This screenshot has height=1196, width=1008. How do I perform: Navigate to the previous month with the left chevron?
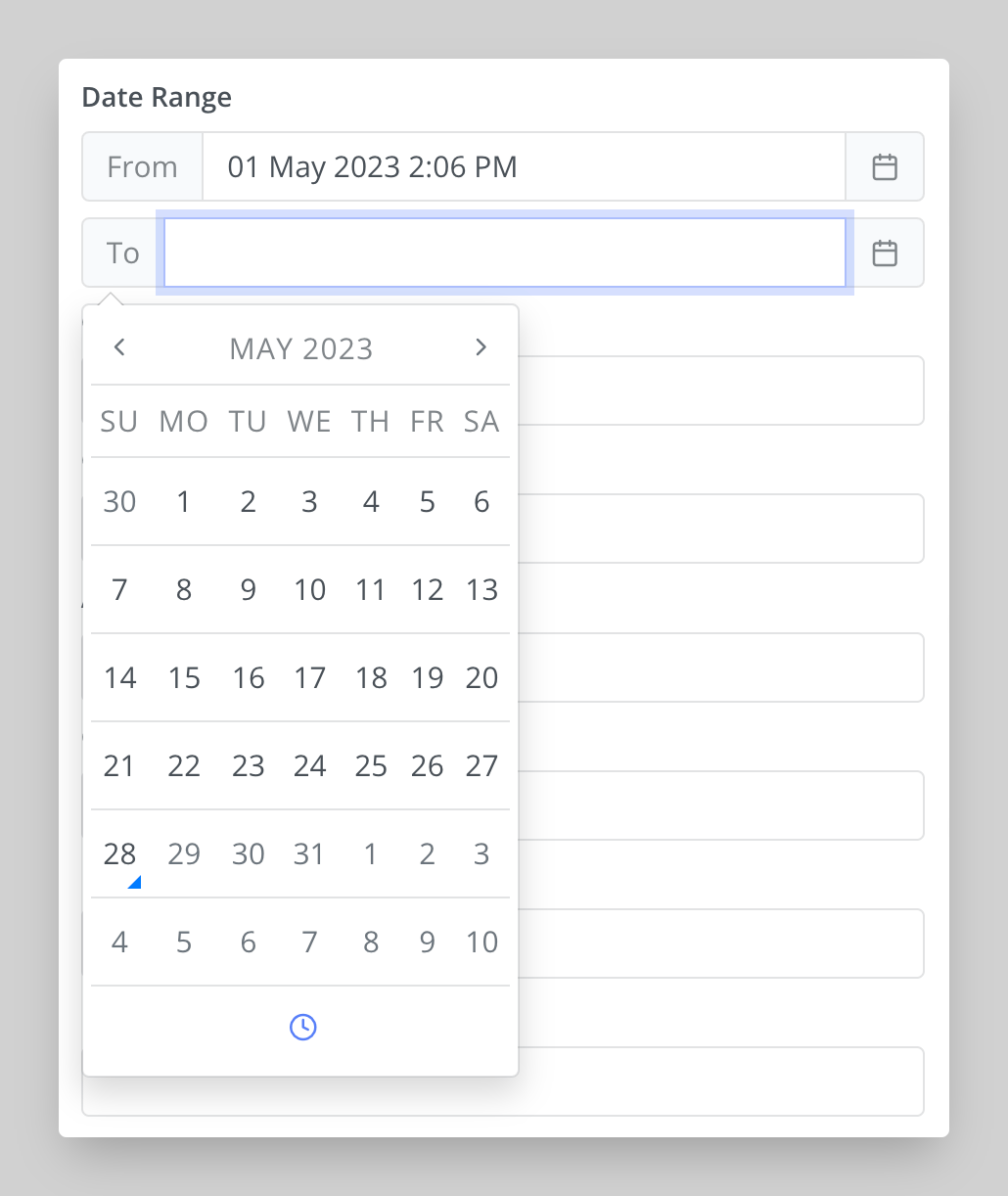click(x=119, y=347)
